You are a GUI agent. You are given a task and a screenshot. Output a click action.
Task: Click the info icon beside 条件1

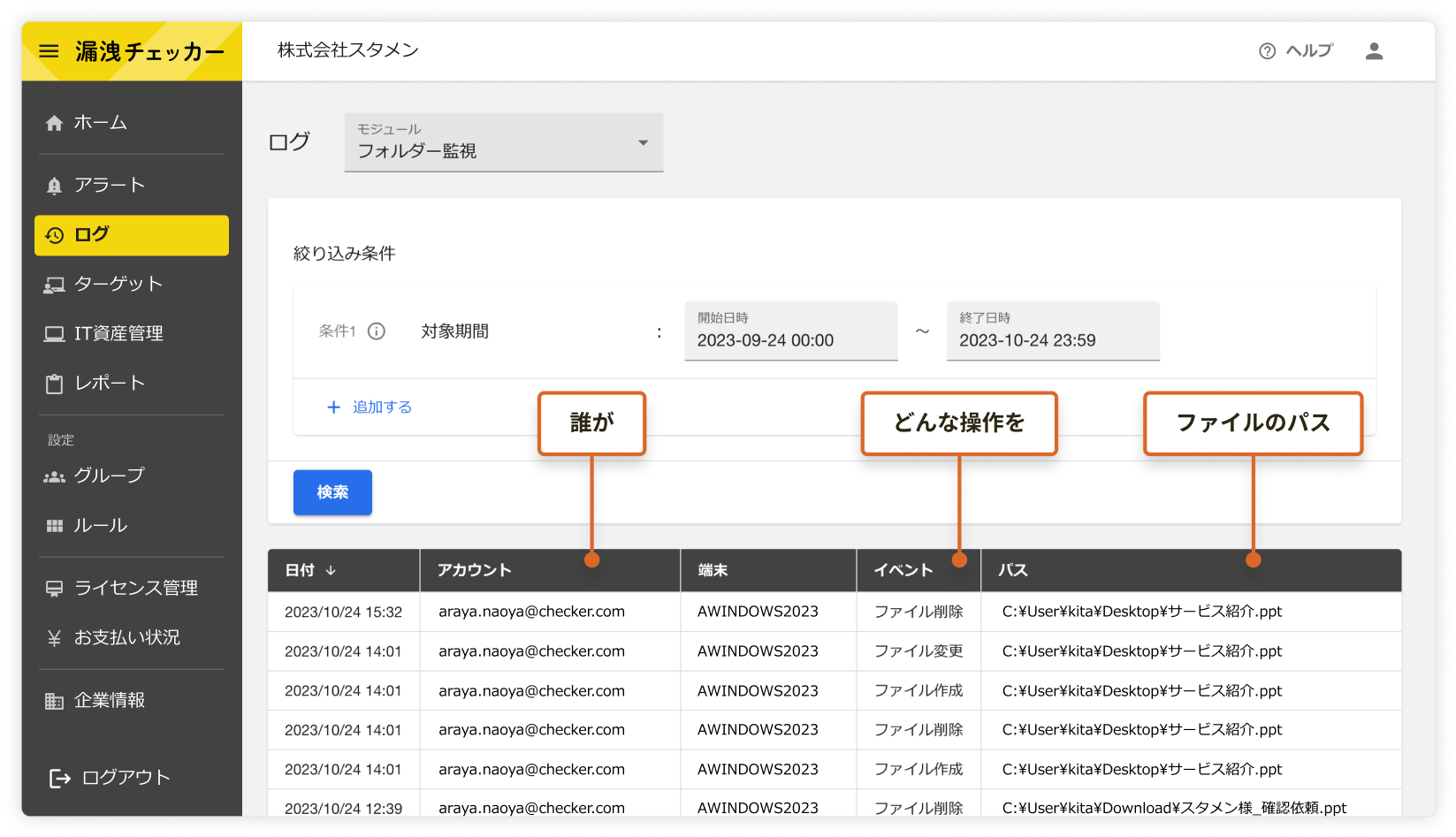(377, 331)
